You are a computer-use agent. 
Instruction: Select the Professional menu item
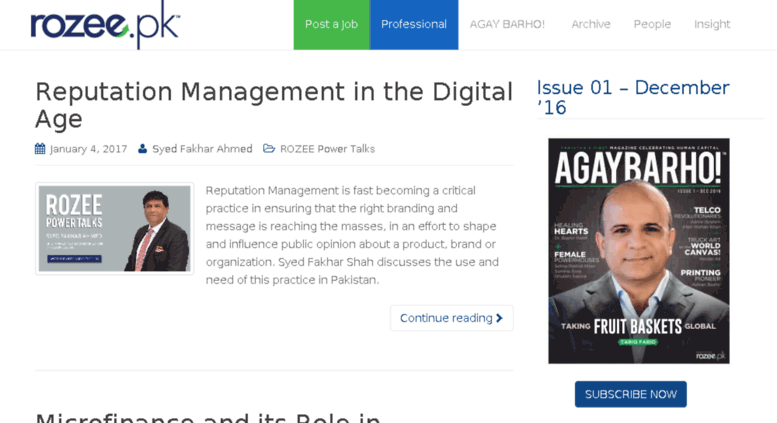[x=414, y=25]
